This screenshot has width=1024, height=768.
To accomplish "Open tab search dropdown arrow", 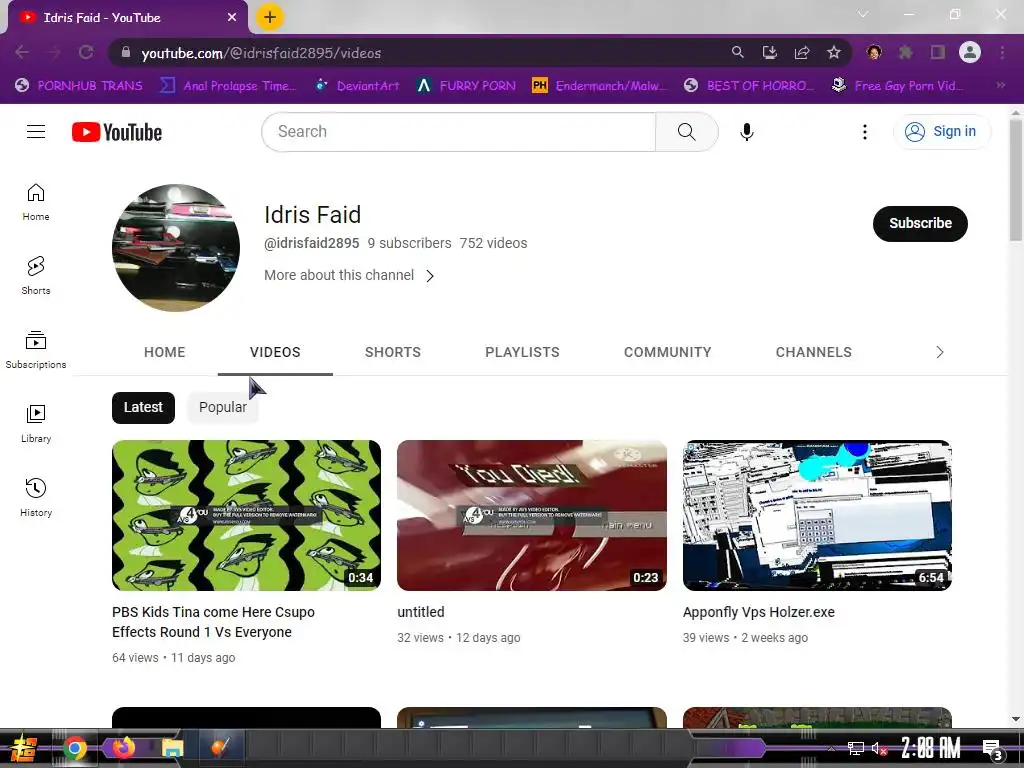I will [x=863, y=14].
